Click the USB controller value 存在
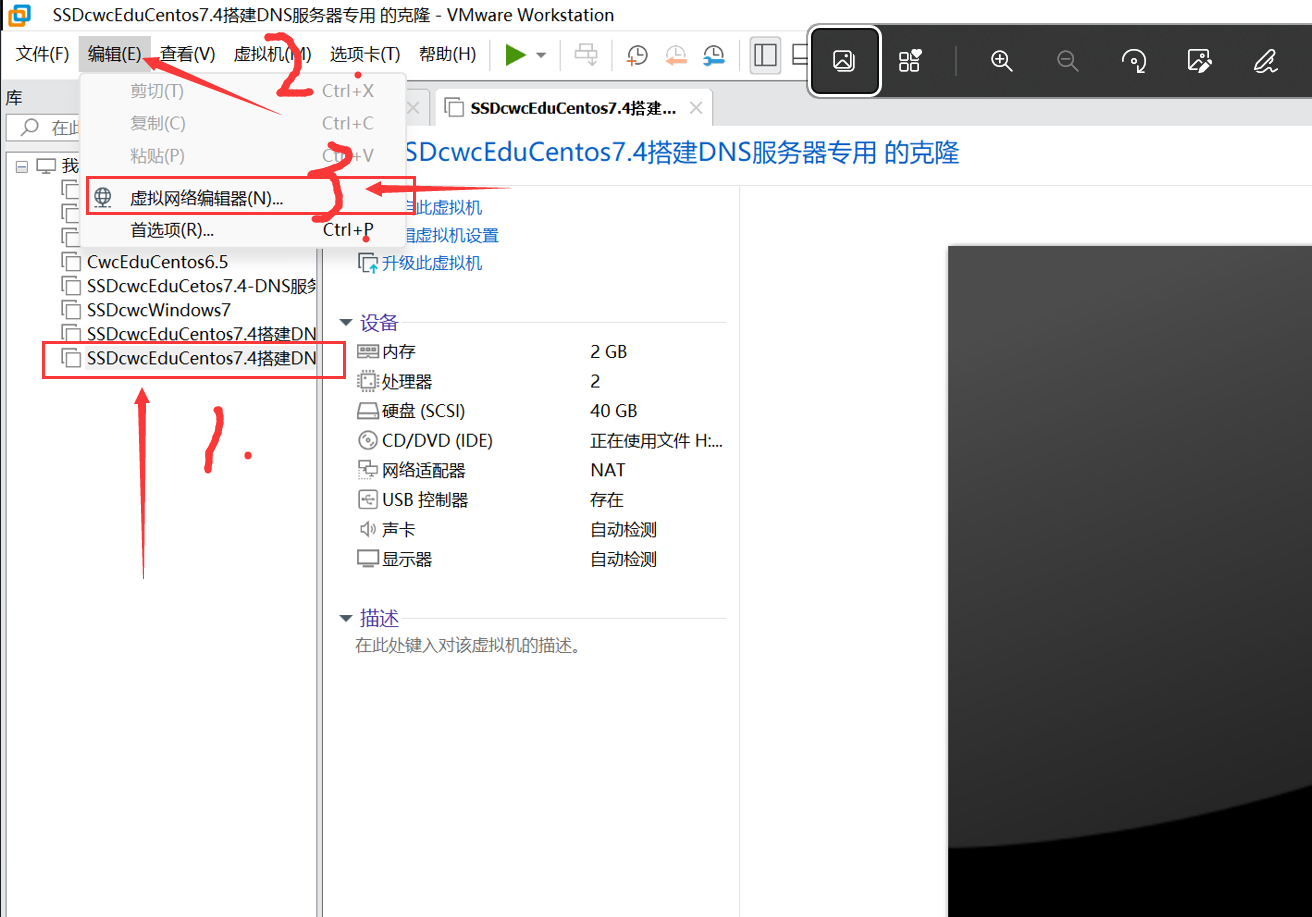 tap(607, 500)
